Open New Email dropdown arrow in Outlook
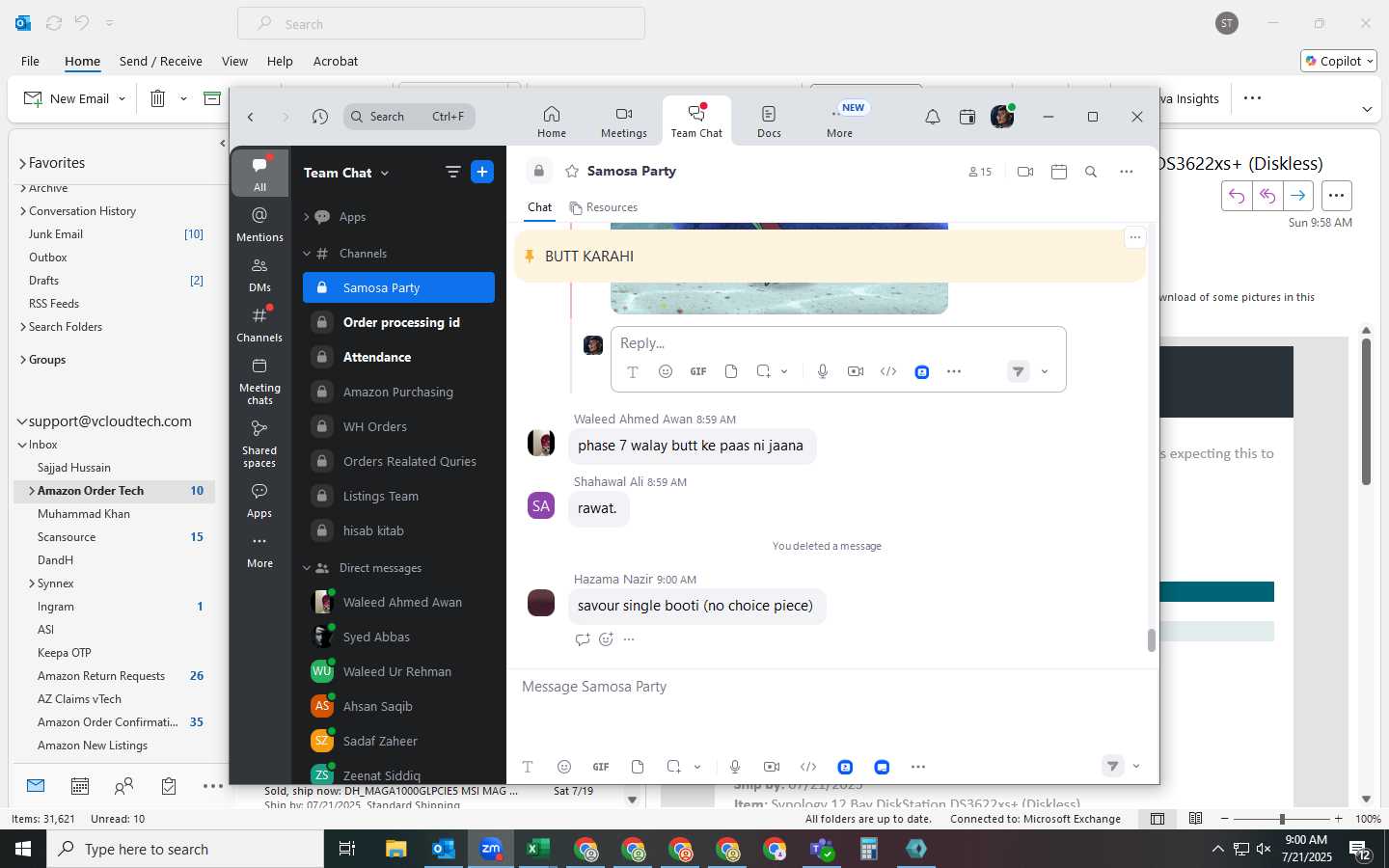Viewport: 1389px width, 868px height. (x=122, y=98)
